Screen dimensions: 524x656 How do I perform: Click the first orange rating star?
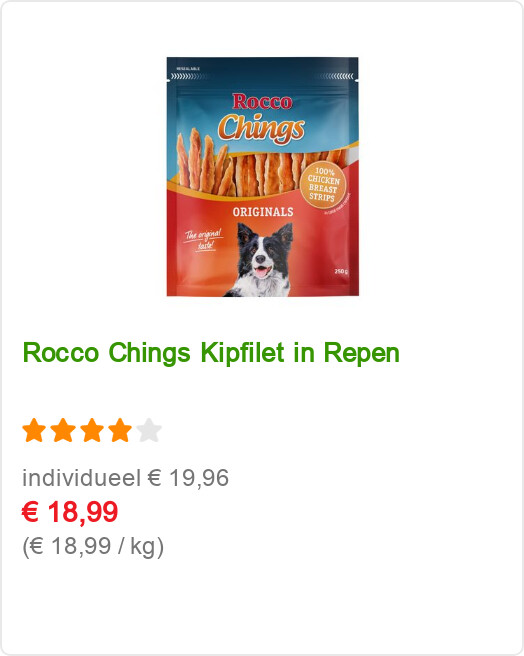[x=34, y=430]
